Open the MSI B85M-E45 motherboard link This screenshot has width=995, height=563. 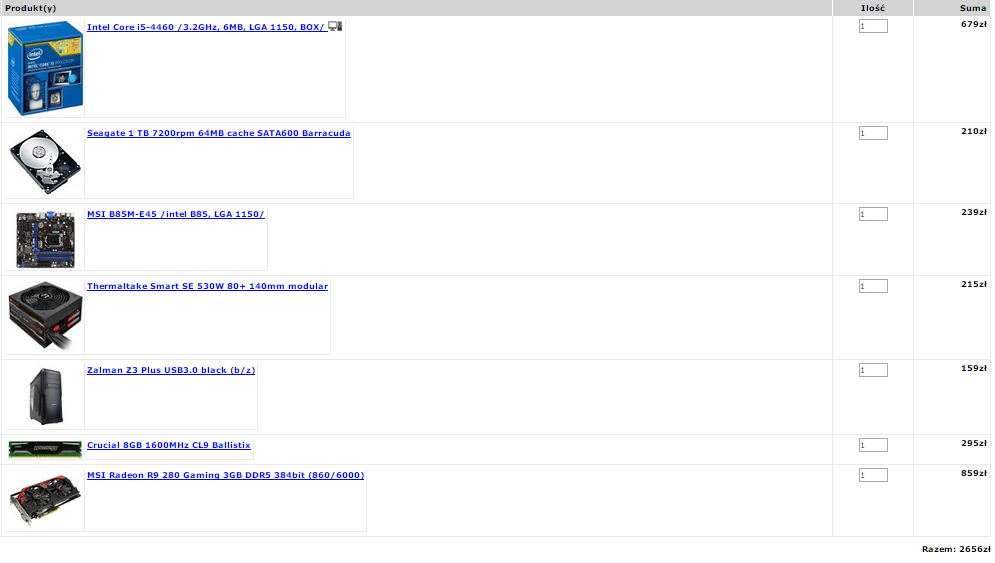pyautogui.click(x=175, y=215)
